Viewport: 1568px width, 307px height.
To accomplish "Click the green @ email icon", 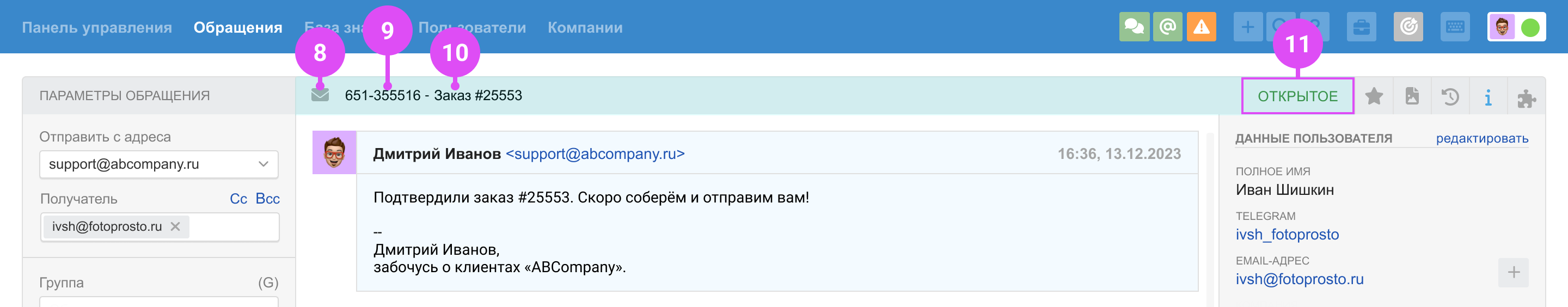I will 1167,27.
